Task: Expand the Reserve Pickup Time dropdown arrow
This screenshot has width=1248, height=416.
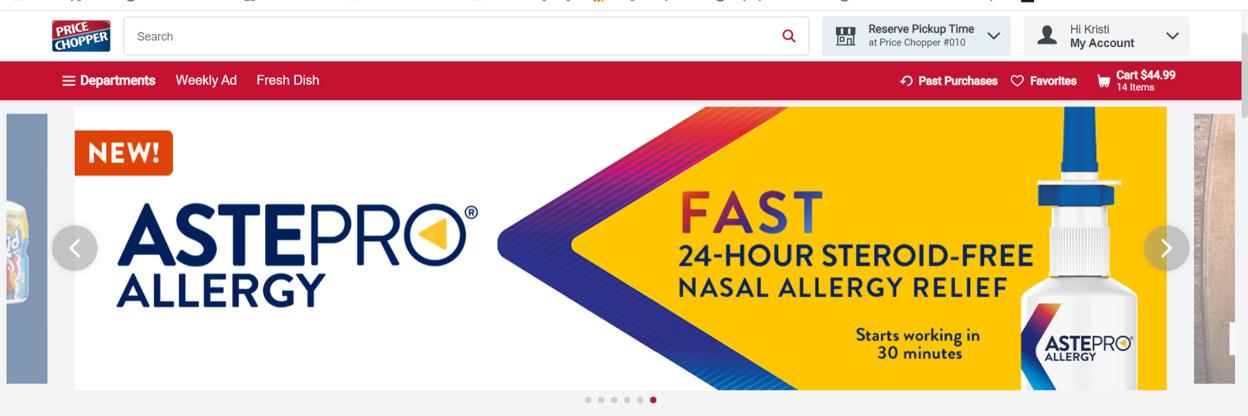Action: (x=993, y=36)
